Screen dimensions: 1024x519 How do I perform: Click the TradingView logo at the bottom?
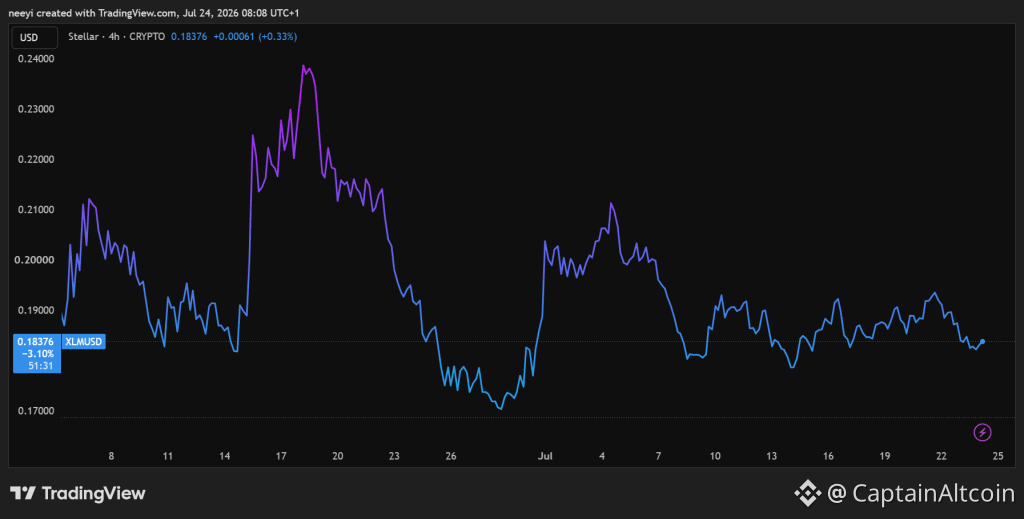78,494
